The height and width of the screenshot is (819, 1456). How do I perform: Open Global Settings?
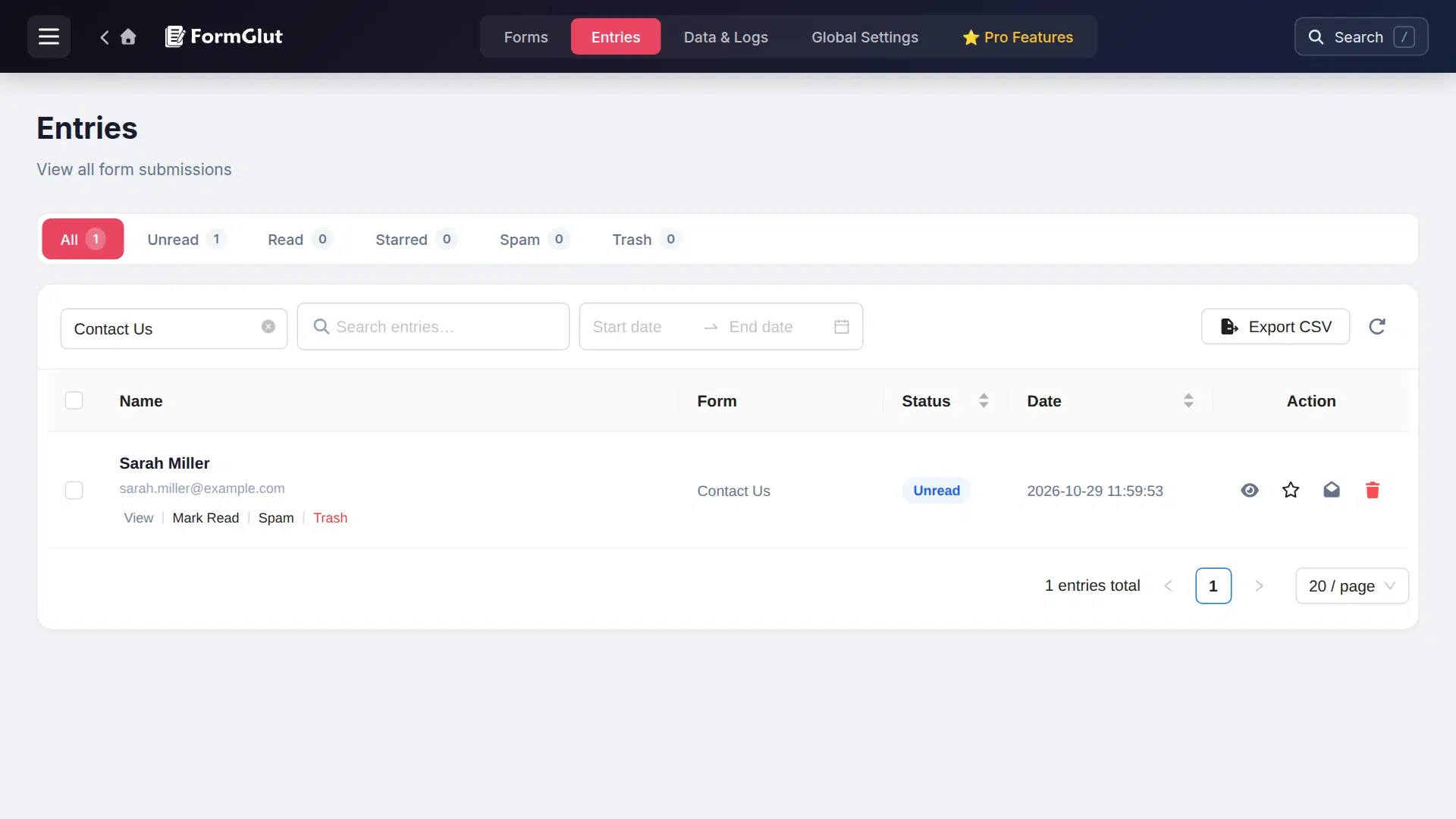(864, 37)
